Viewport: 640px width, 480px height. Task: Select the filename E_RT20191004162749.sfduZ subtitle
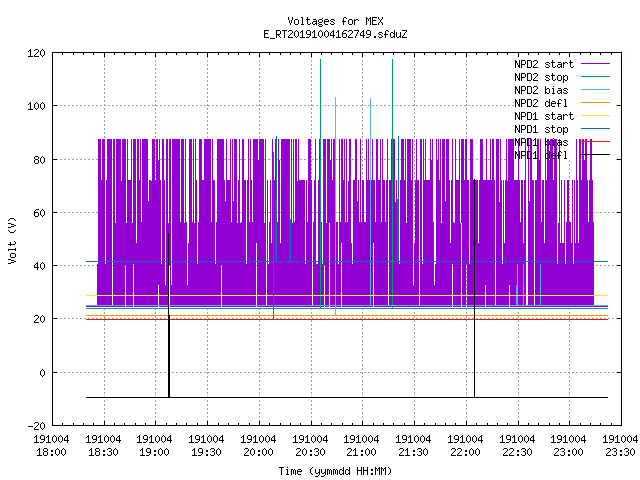335,34
